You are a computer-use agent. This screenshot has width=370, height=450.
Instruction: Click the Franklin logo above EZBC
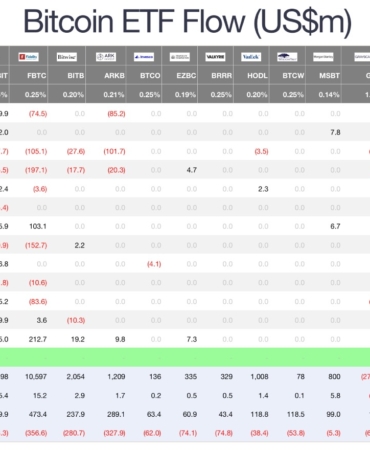(180, 57)
